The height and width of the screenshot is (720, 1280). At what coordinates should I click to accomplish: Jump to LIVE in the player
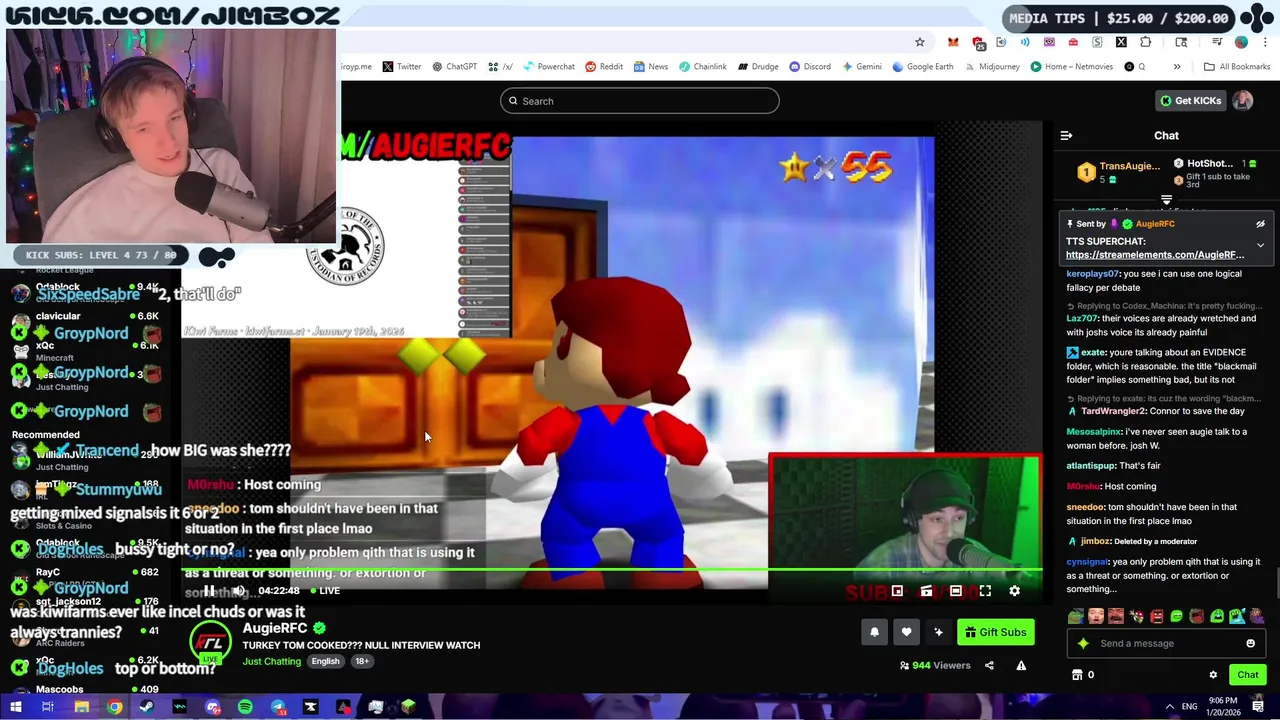[x=323, y=591]
